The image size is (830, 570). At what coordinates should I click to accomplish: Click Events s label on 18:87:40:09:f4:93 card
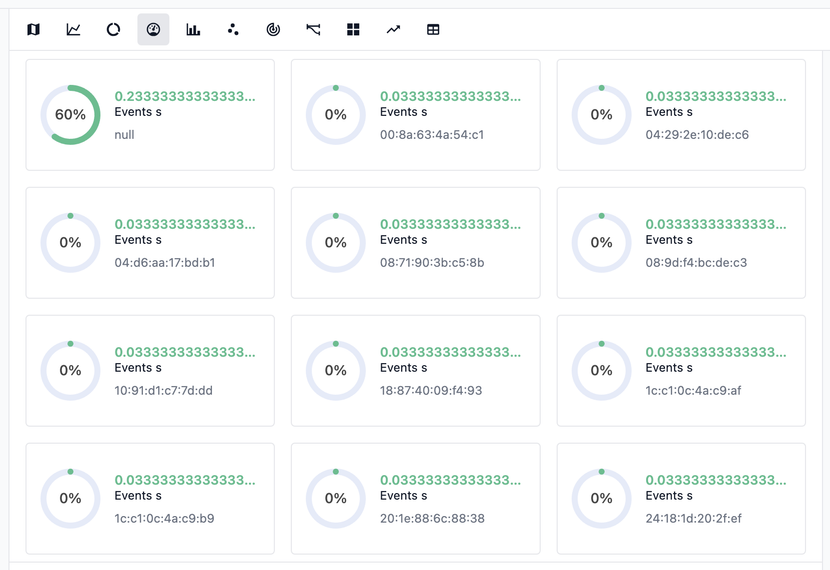(404, 368)
